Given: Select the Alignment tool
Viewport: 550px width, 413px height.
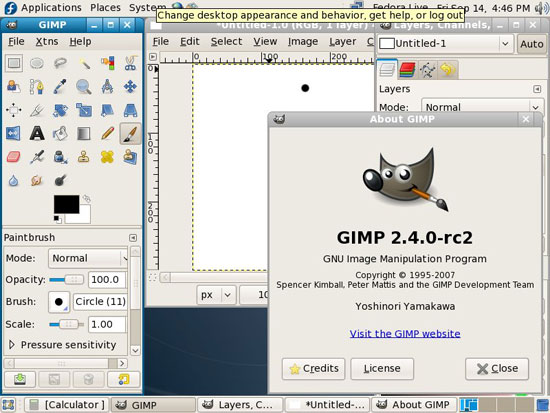Looking at the screenshot, I should (14, 110).
